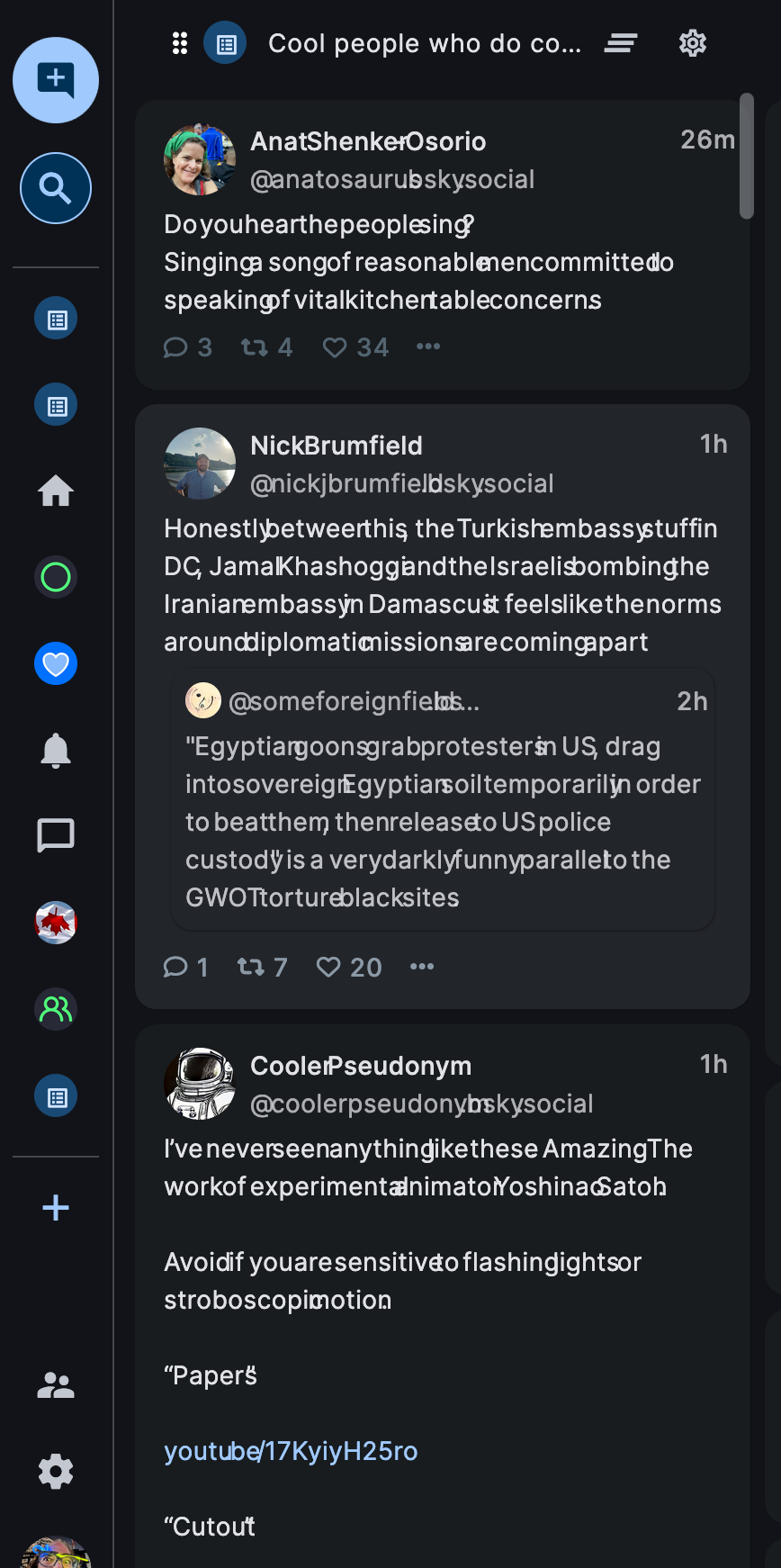Open the green circle feed icon

coord(56,577)
